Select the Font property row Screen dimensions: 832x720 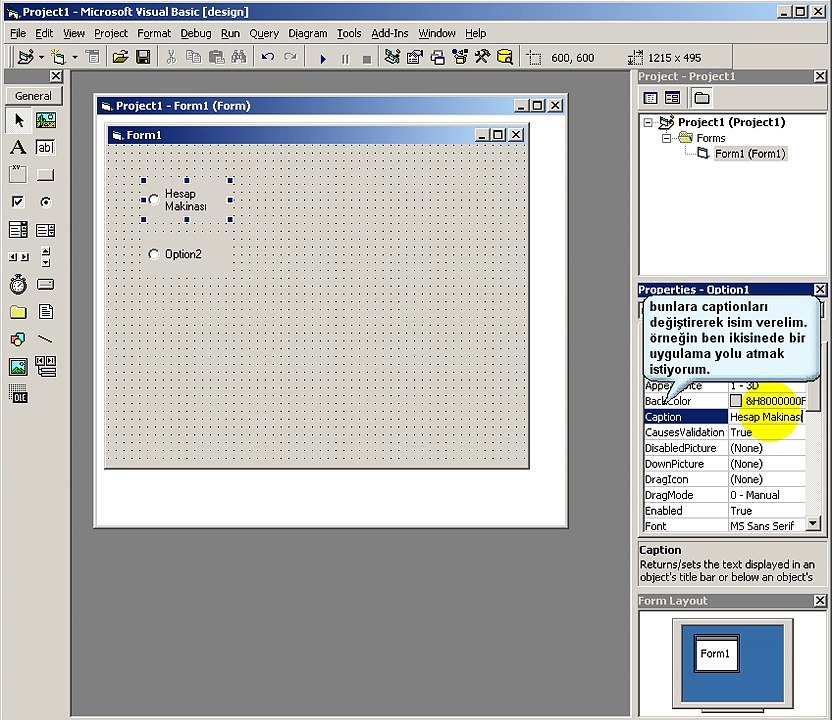(724, 526)
